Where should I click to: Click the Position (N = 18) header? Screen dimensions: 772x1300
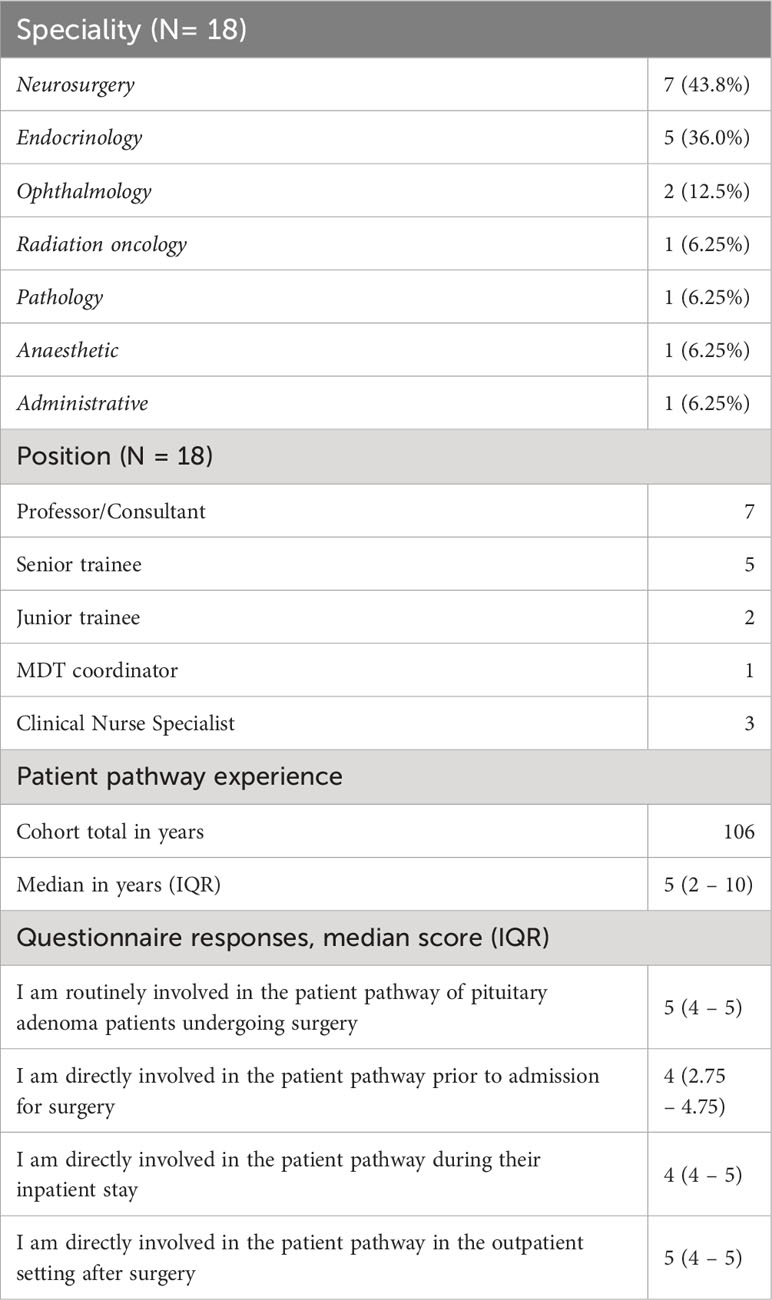[386, 456]
